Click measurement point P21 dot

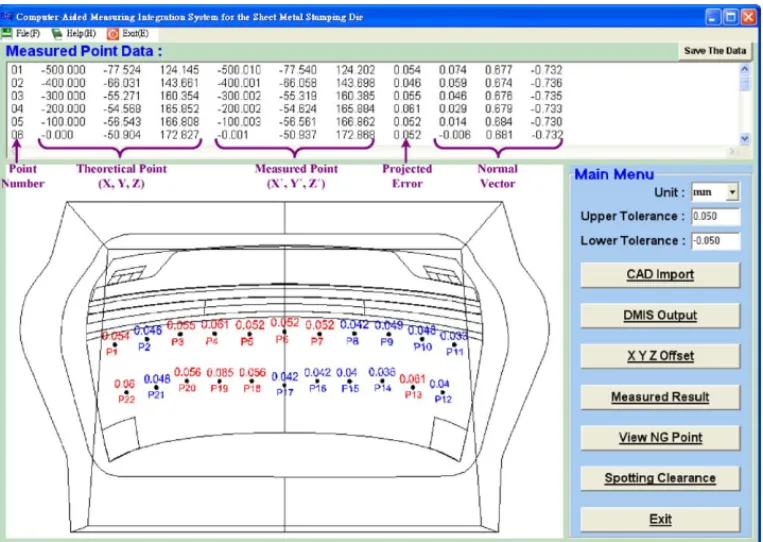[156, 387]
